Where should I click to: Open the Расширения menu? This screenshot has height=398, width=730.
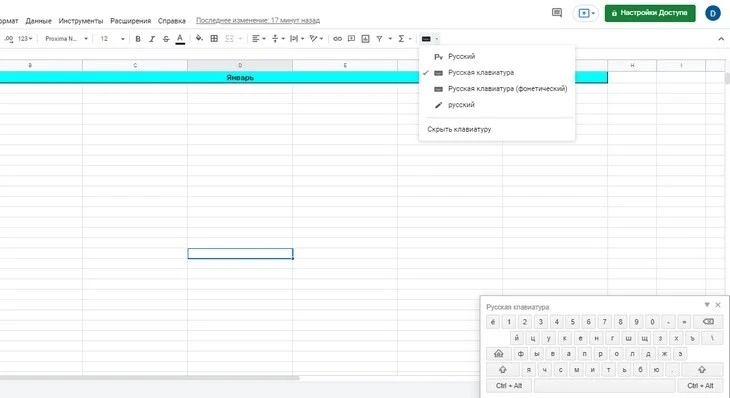pos(130,21)
